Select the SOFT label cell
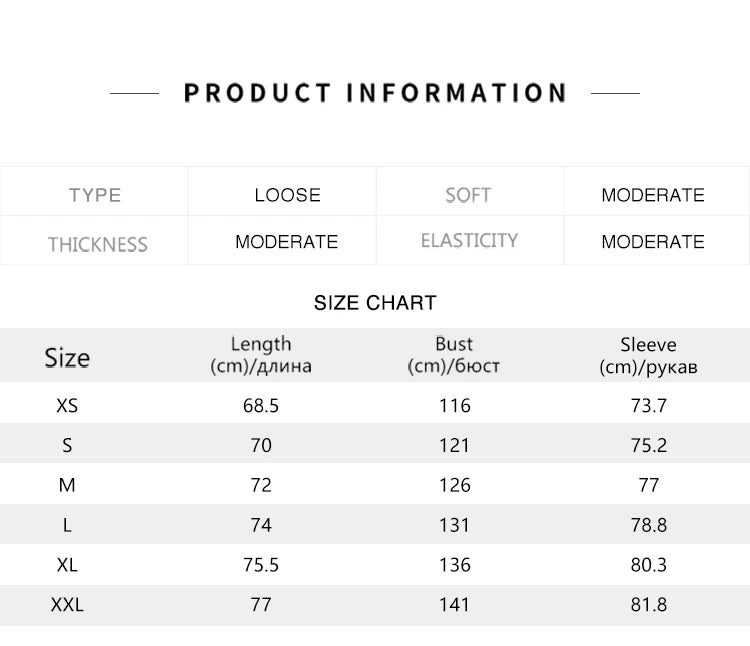Screen dimensions: 750x646 click(469, 191)
